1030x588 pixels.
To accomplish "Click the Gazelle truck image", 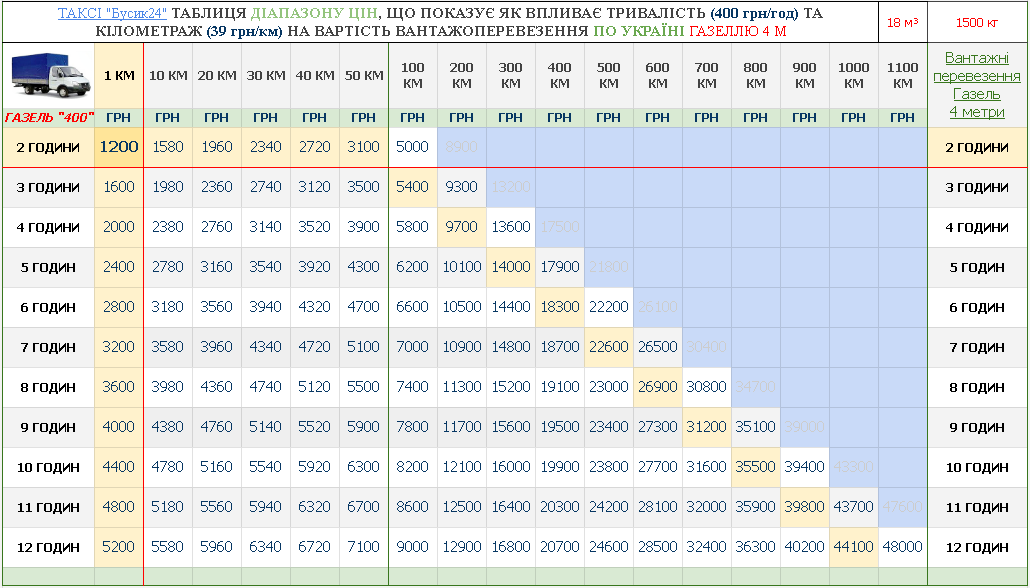I will point(48,76).
